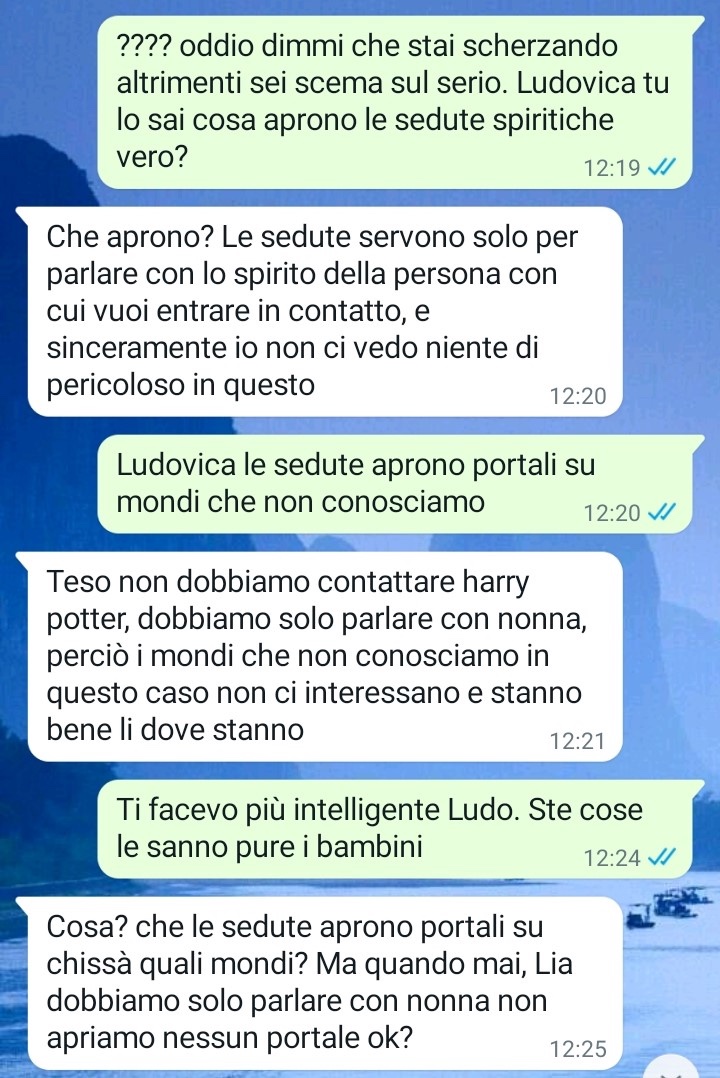This screenshot has width=720, height=1078.
Task: Tap the word "pericoloso" in the second message
Action: [x=116, y=384]
